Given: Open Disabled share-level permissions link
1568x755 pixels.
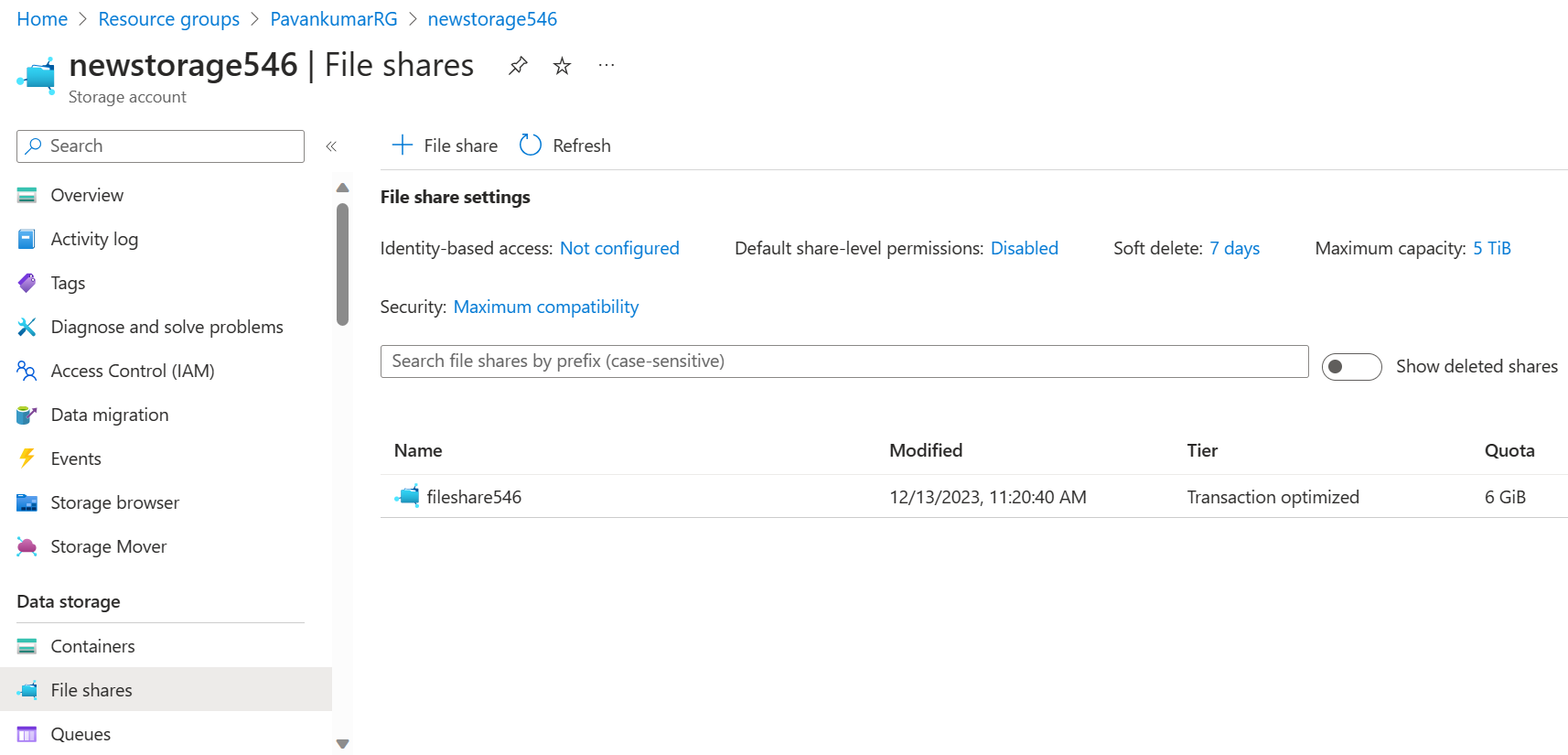Looking at the screenshot, I should click(x=1025, y=248).
